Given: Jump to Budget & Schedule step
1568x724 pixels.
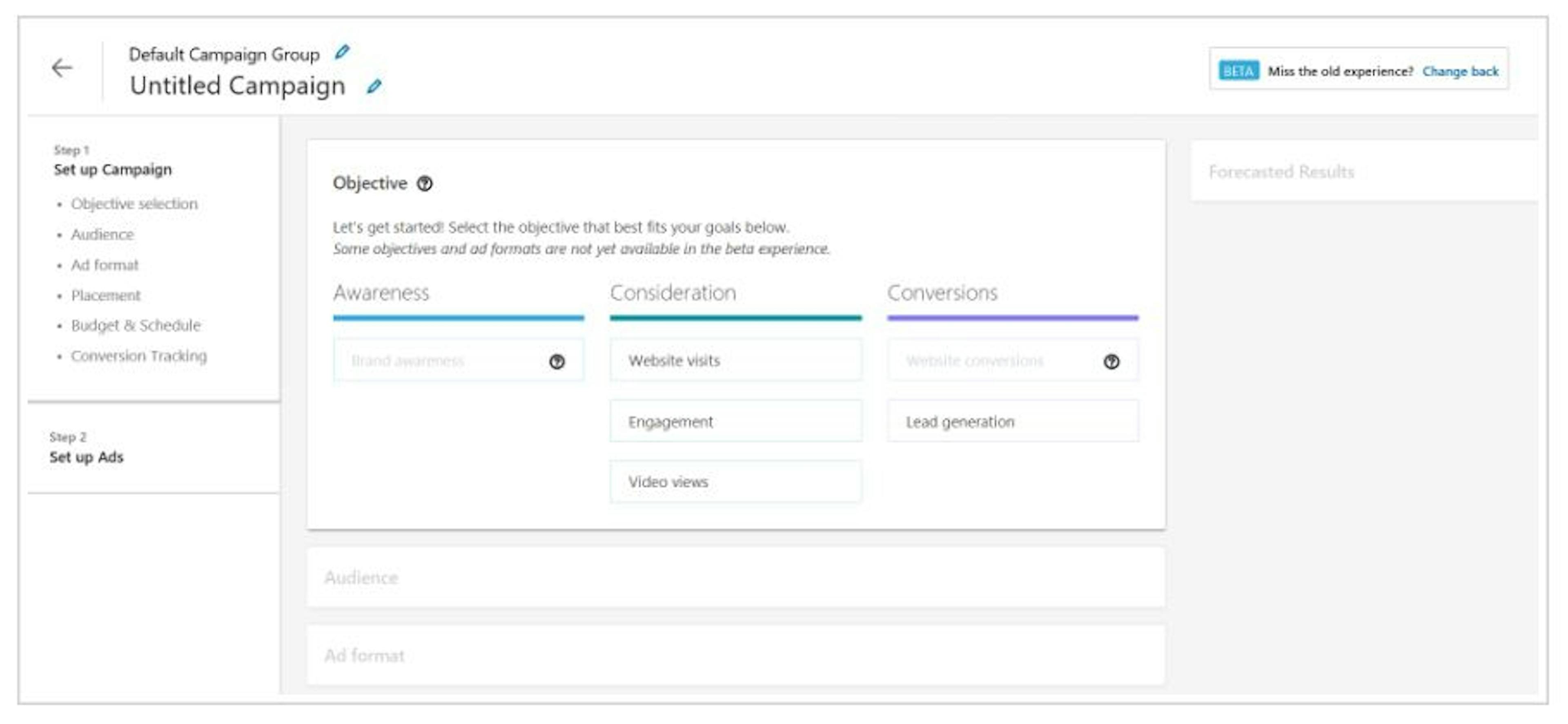Looking at the screenshot, I should pos(136,325).
